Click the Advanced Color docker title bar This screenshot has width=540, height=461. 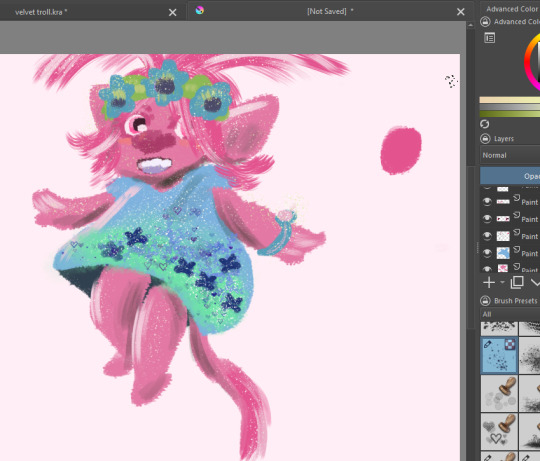[x=512, y=9]
